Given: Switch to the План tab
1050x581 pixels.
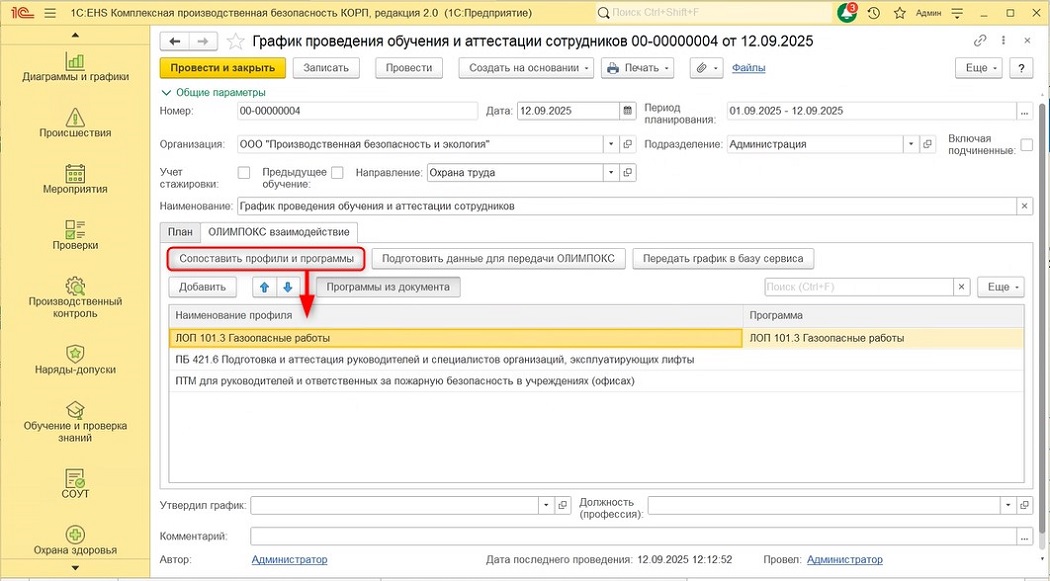Looking at the screenshot, I should [x=180, y=231].
